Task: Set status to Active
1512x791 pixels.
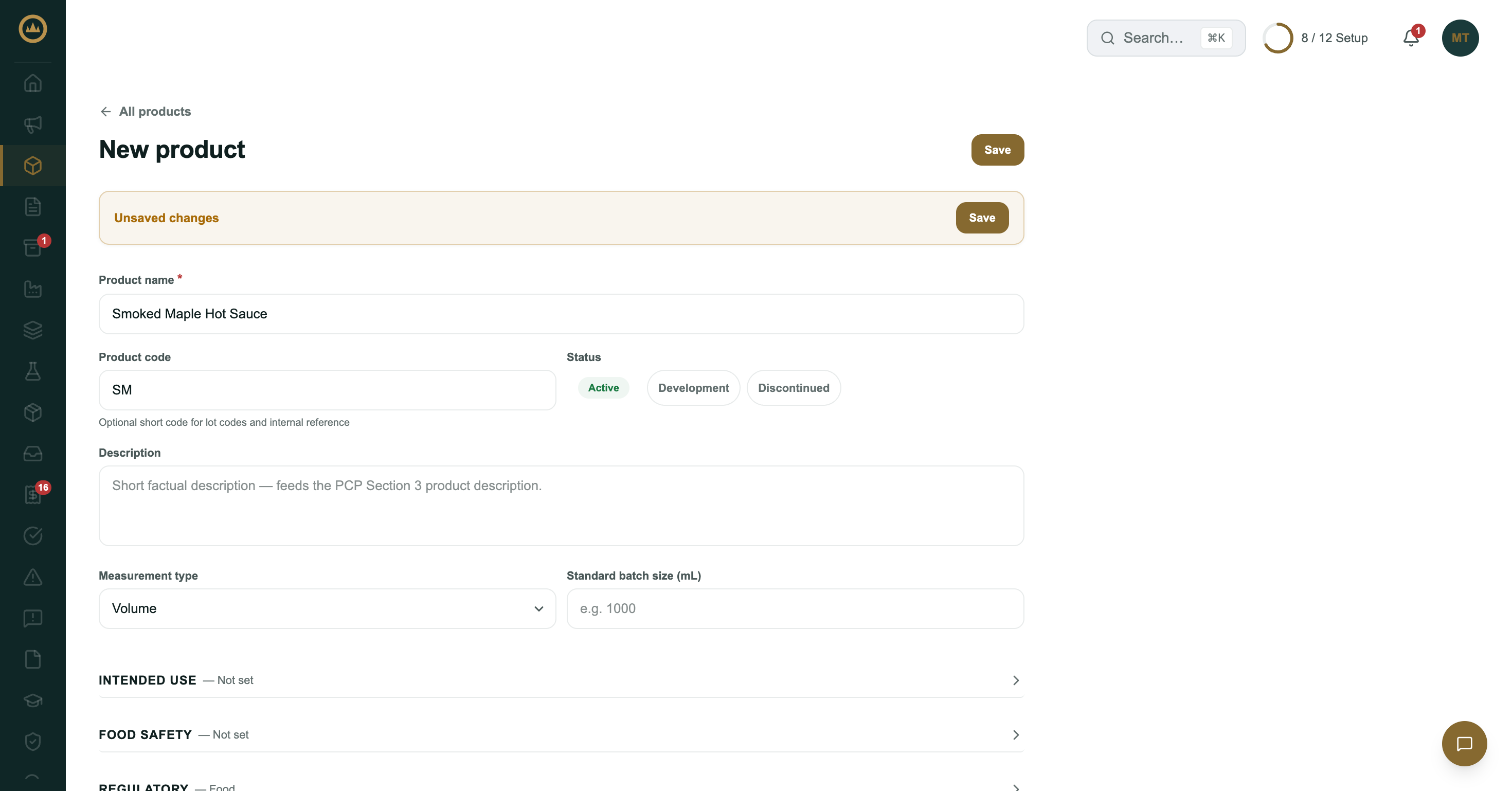Action: [x=603, y=388]
